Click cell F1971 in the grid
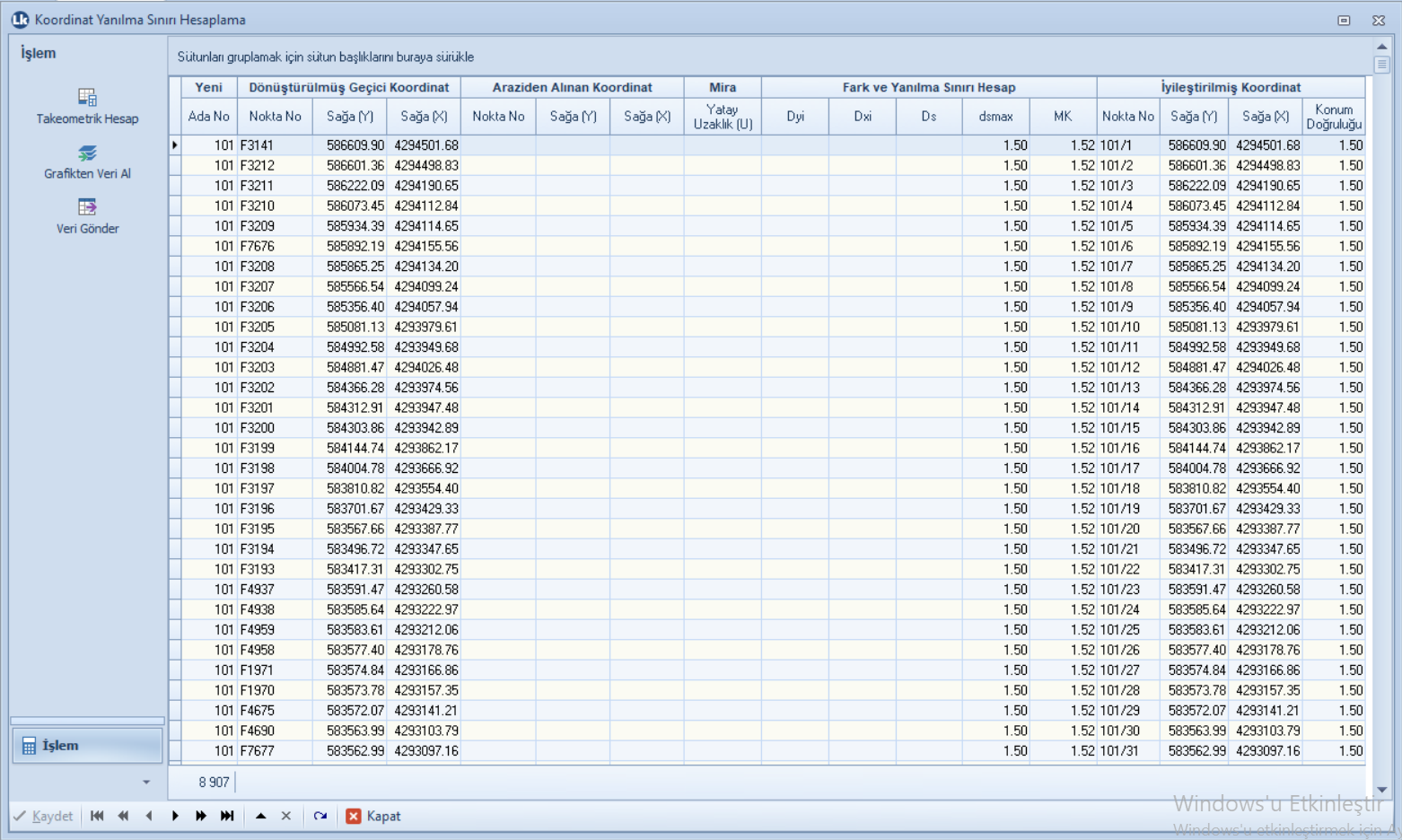 point(275,670)
